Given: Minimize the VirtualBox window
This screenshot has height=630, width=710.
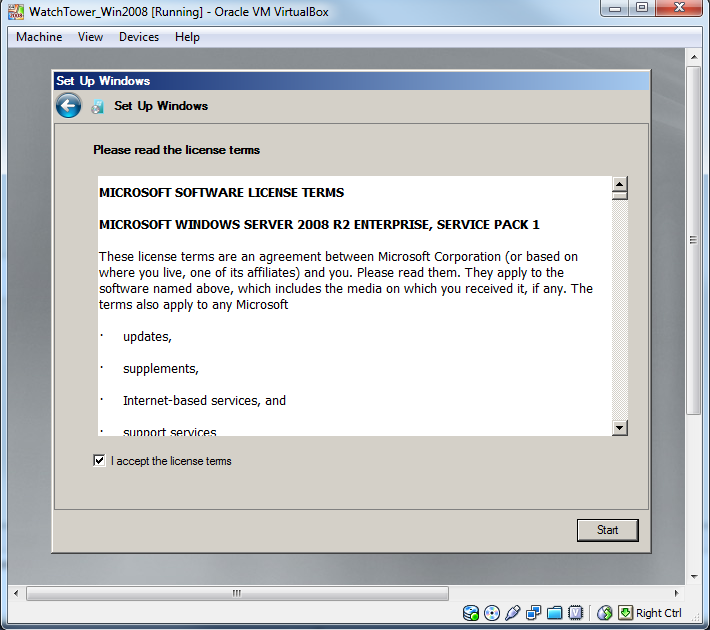Looking at the screenshot, I should click(614, 8).
